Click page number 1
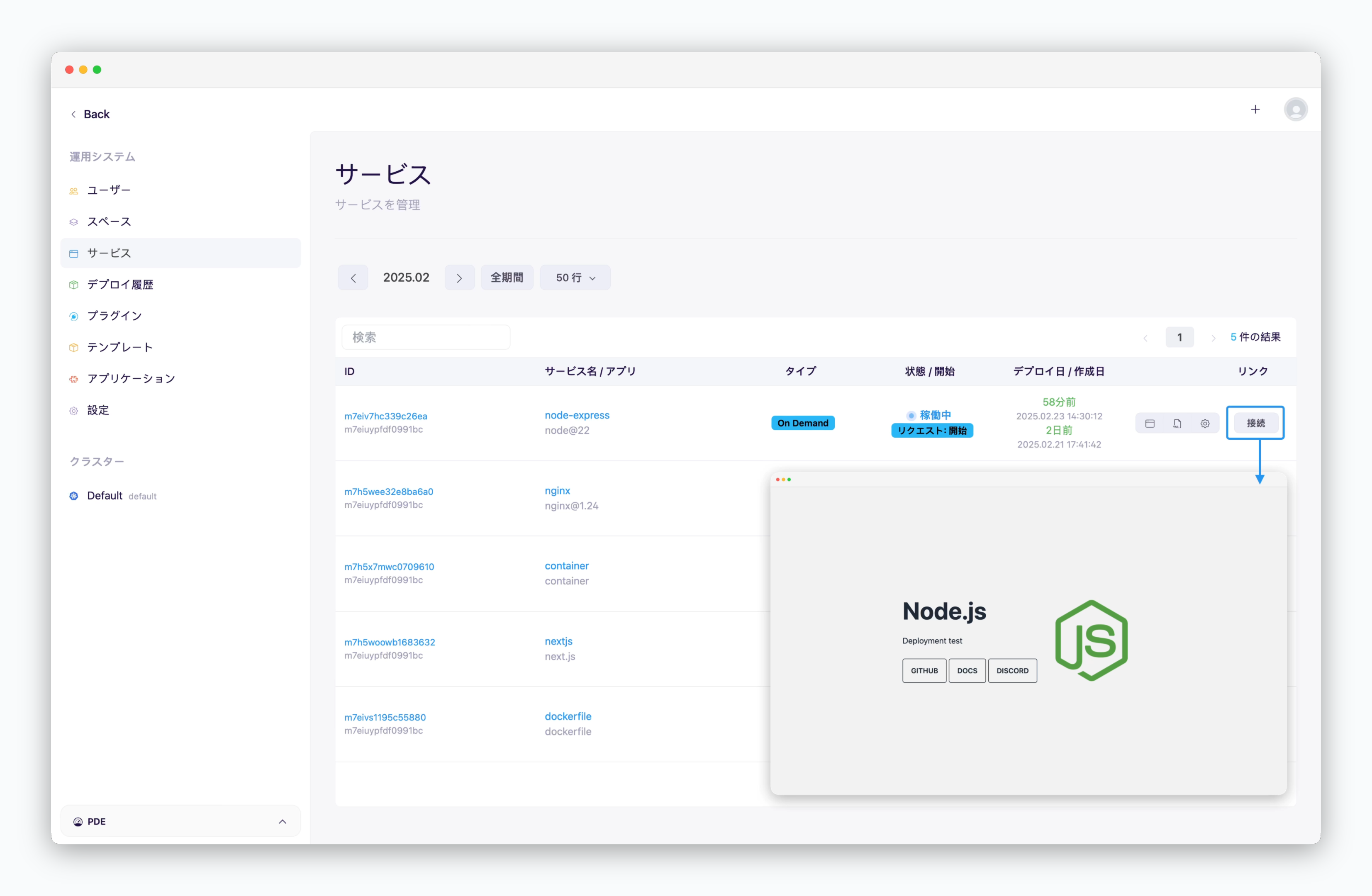This screenshot has height=896, width=1372. point(1179,337)
